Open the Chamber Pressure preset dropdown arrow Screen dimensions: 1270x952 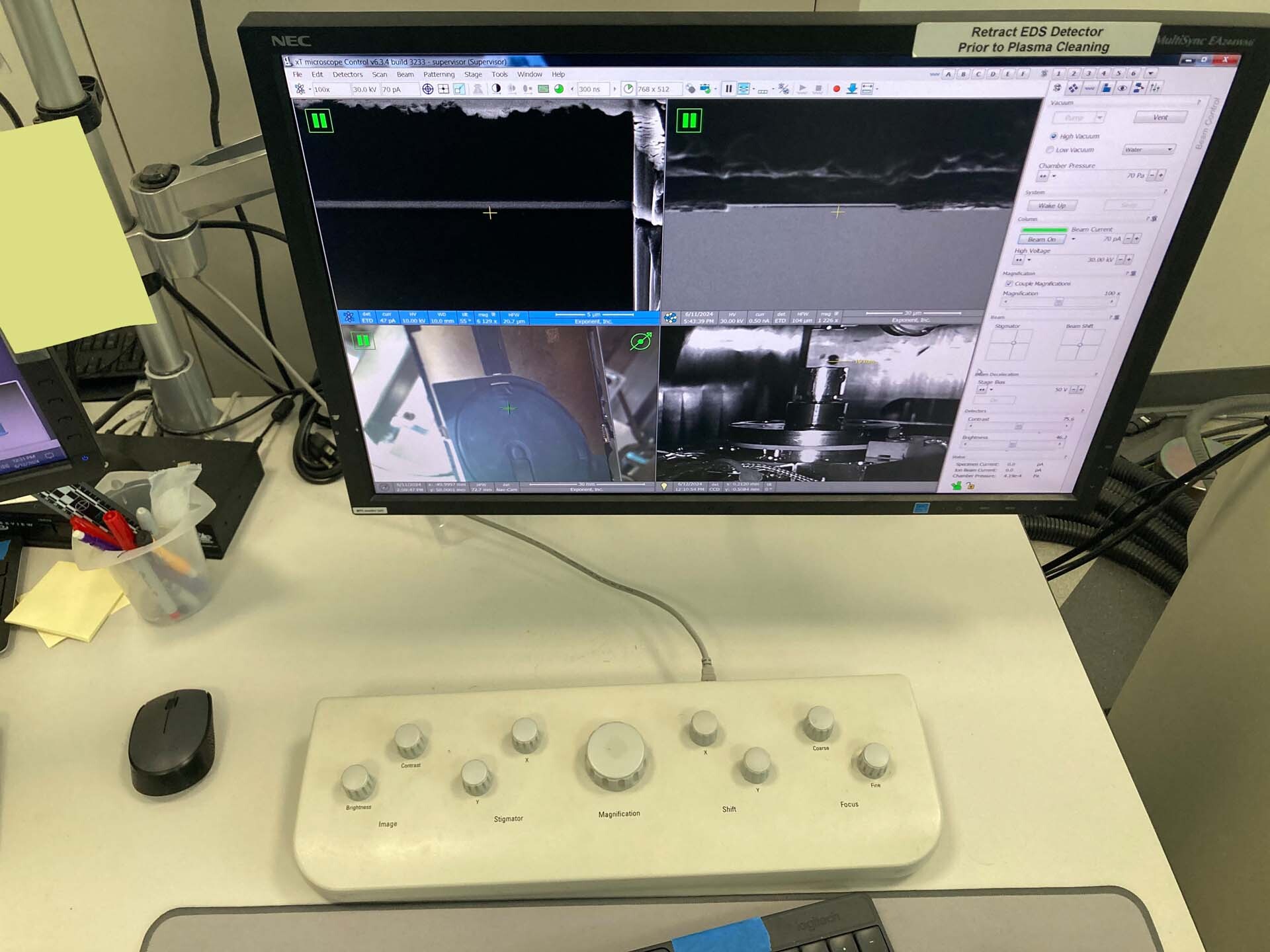coord(1054,176)
